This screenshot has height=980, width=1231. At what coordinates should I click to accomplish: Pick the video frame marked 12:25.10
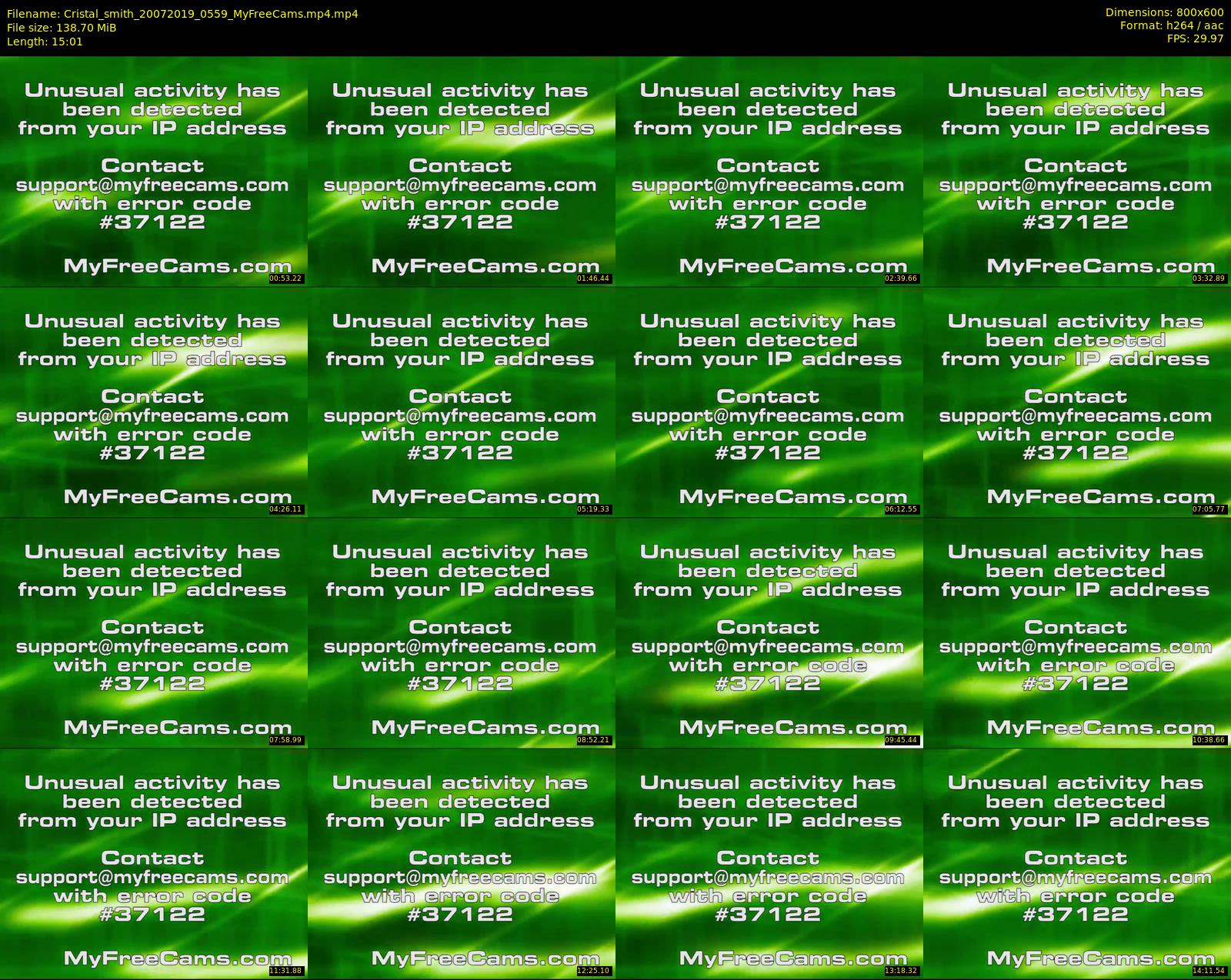pyautogui.click(x=461, y=863)
